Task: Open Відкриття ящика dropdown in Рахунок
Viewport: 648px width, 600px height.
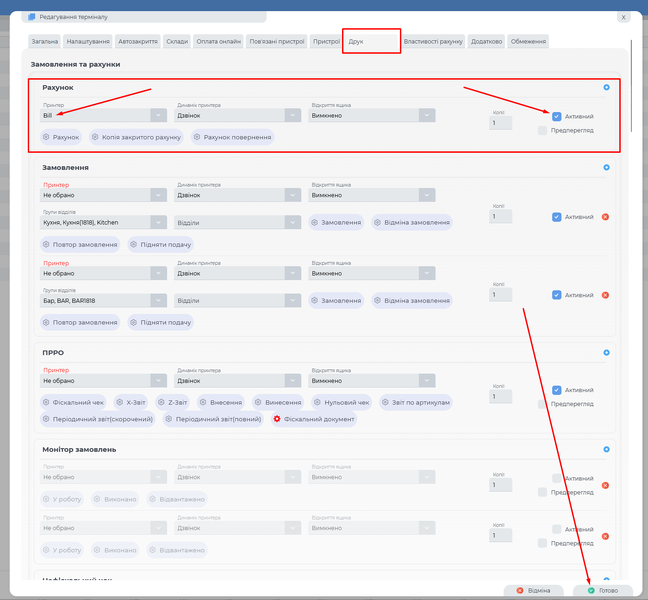Action: [x=372, y=115]
